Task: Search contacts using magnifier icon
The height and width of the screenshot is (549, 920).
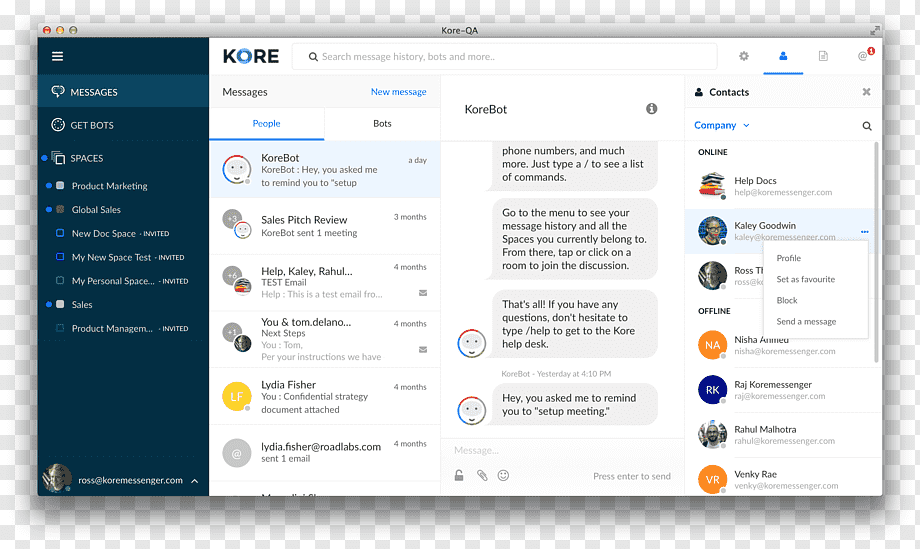Action: pyautogui.click(x=867, y=126)
